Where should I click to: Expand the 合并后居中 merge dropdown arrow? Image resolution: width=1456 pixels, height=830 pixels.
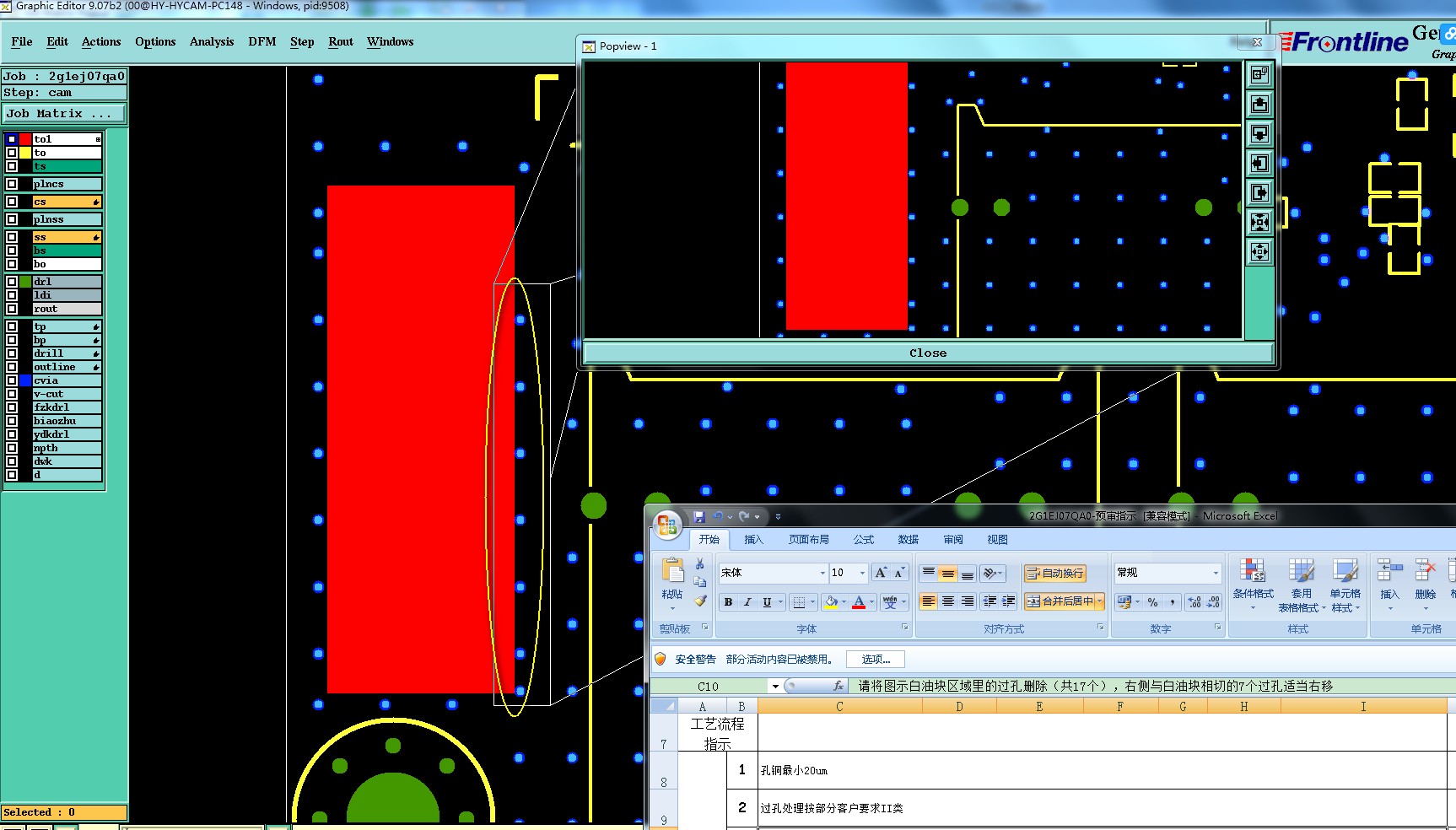pyautogui.click(x=1100, y=601)
